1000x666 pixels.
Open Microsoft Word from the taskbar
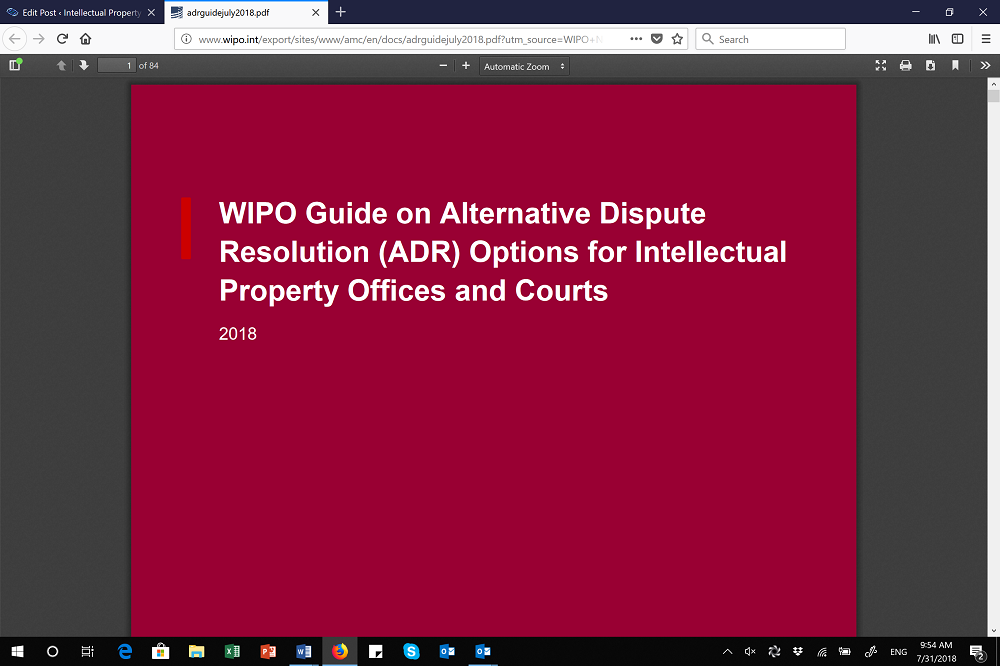[x=303, y=652]
